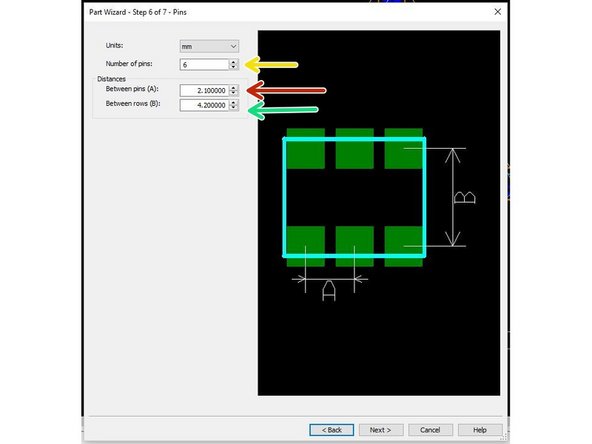Open the Units dropdown showing mm

point(209,46)
